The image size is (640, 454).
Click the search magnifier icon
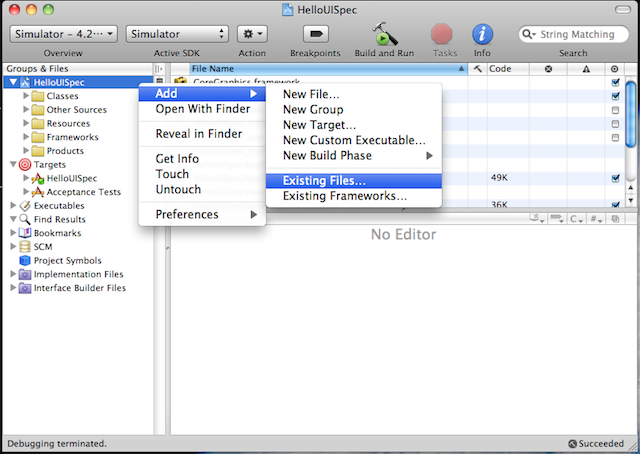527,34
